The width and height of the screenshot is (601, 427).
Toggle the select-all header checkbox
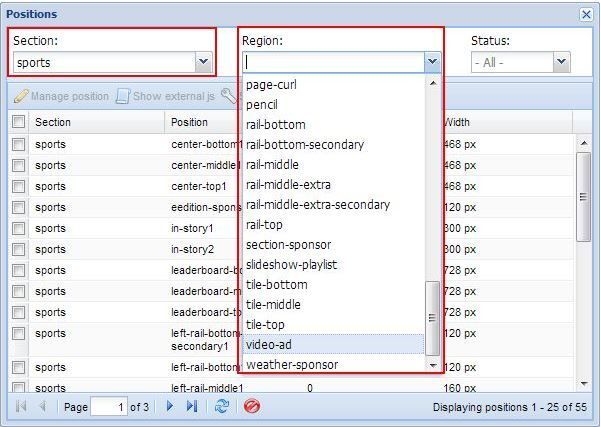click(x=18, y=122)
